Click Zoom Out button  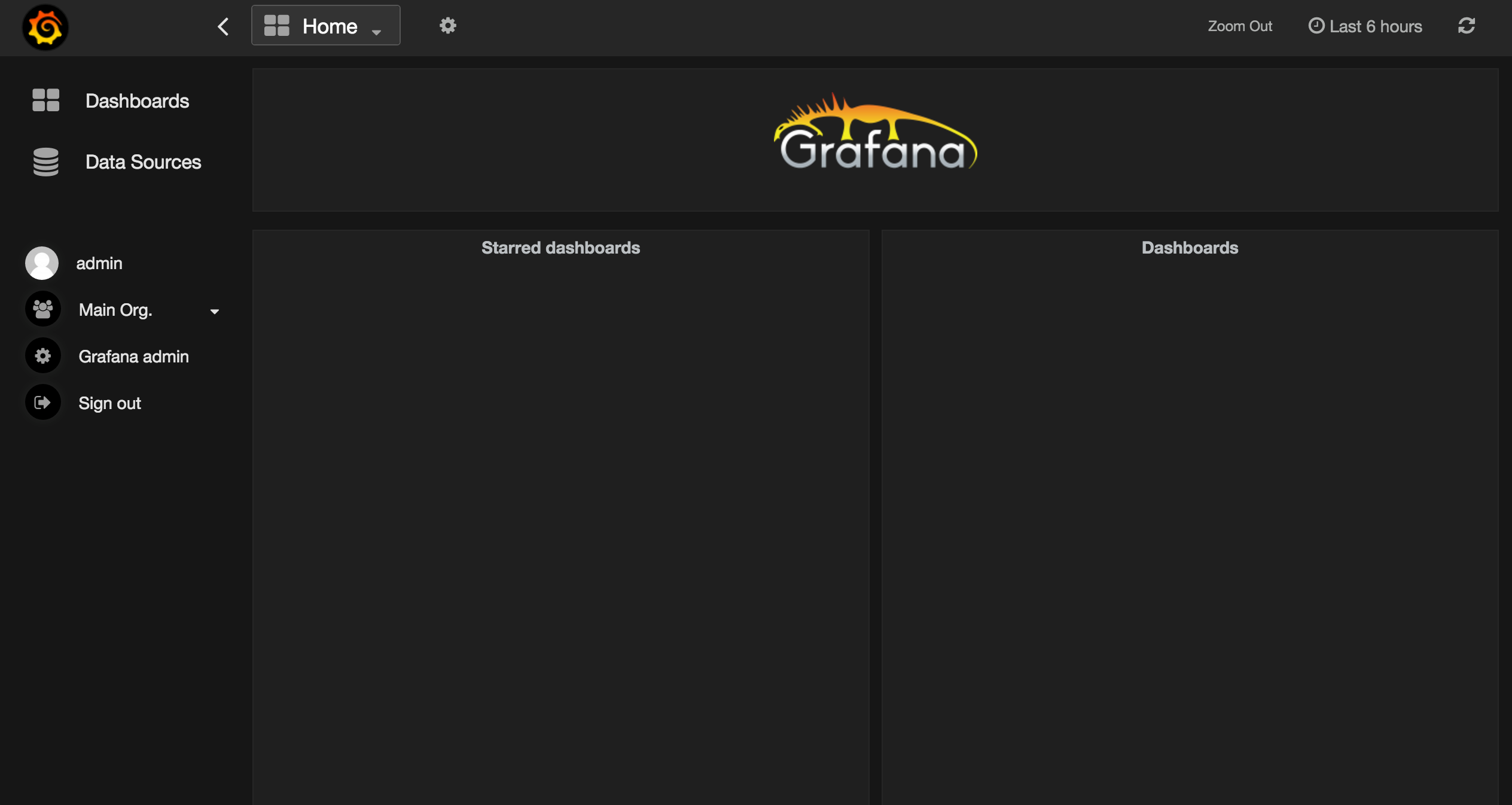click(1239, 25)
